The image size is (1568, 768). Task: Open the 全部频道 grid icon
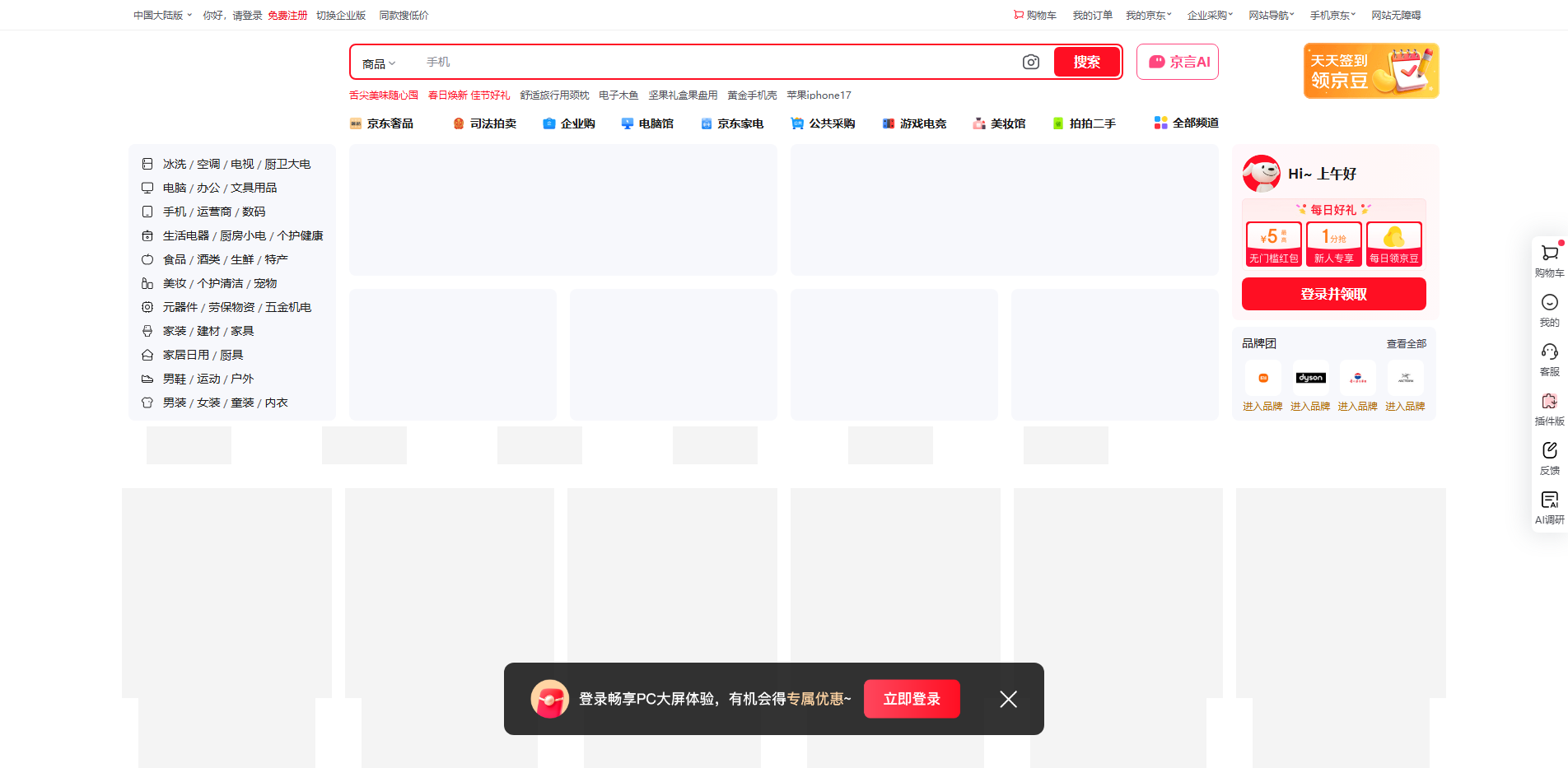[x=1160, y=123]
